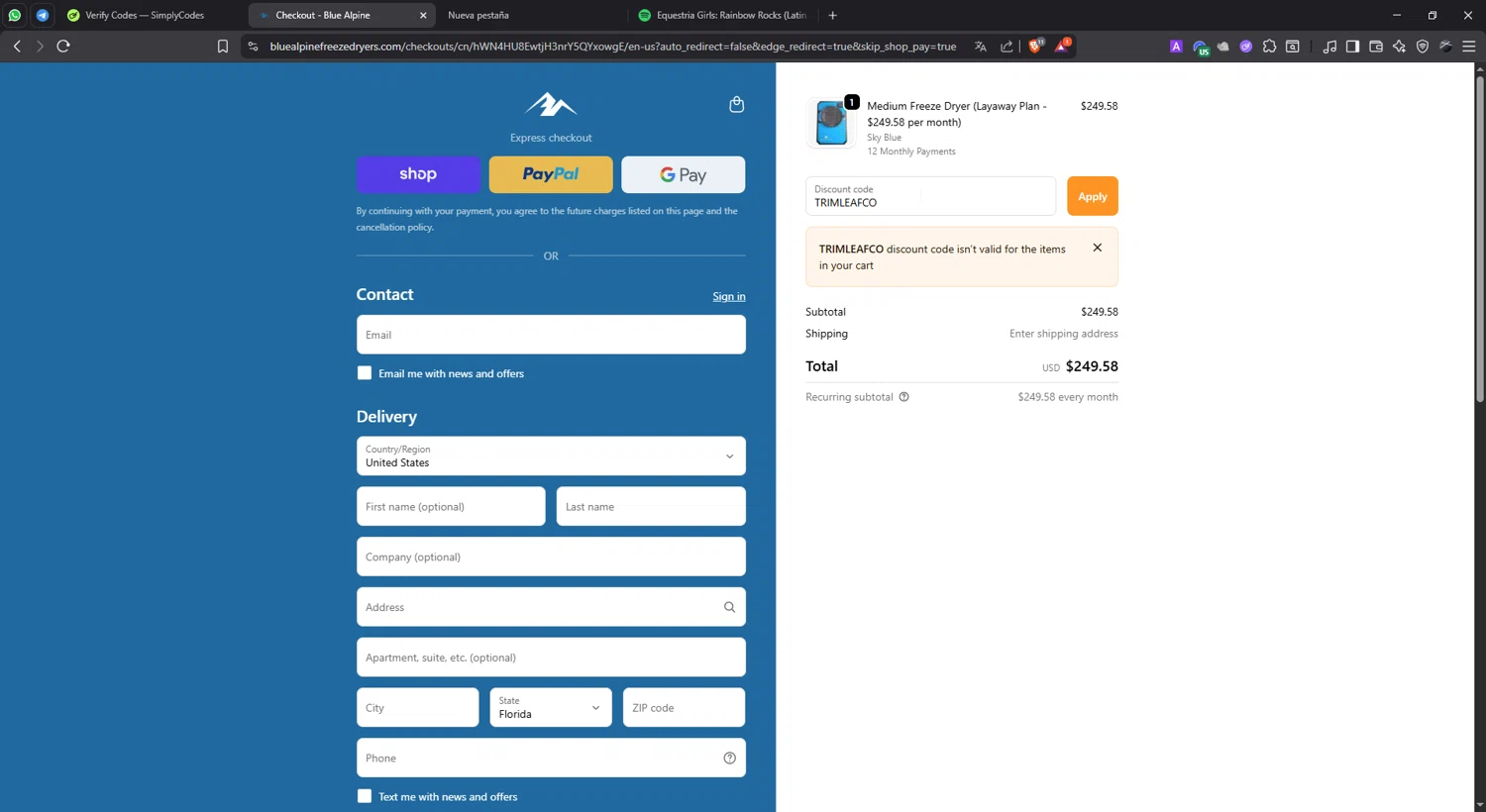Switch to Verify Codes SimplyCodes tab

145,15
